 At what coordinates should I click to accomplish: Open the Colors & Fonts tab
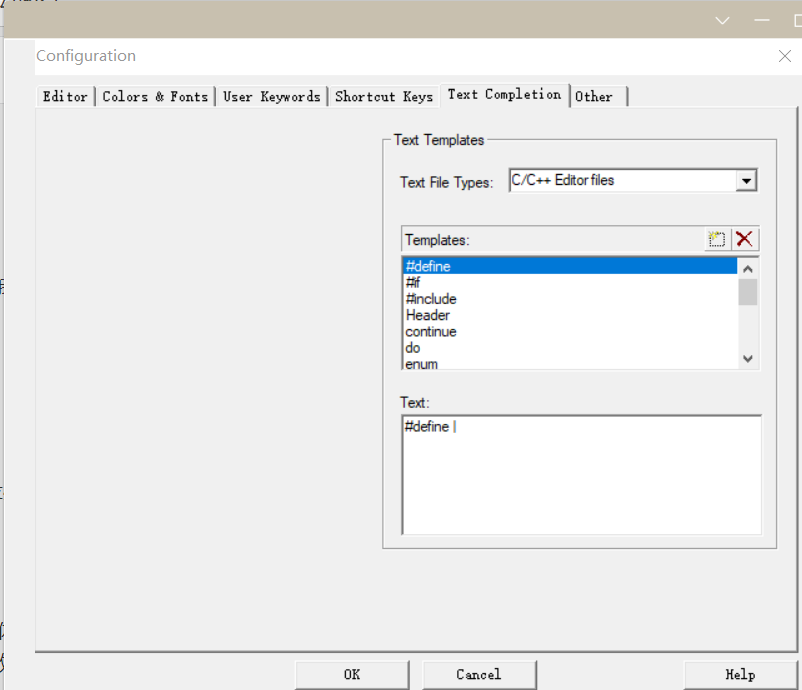coord(155,97)
